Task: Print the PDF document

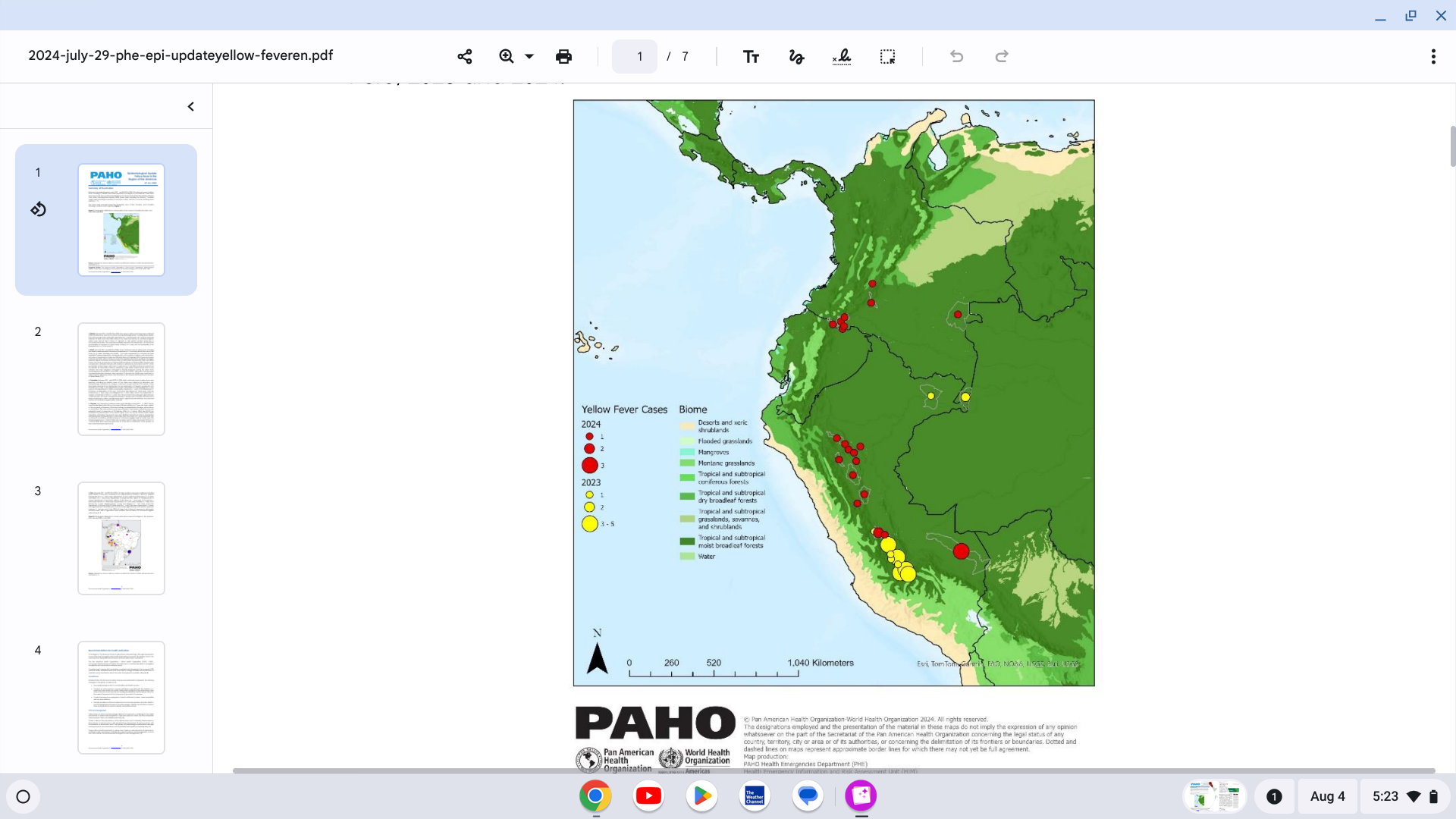Action: (563, 56)
